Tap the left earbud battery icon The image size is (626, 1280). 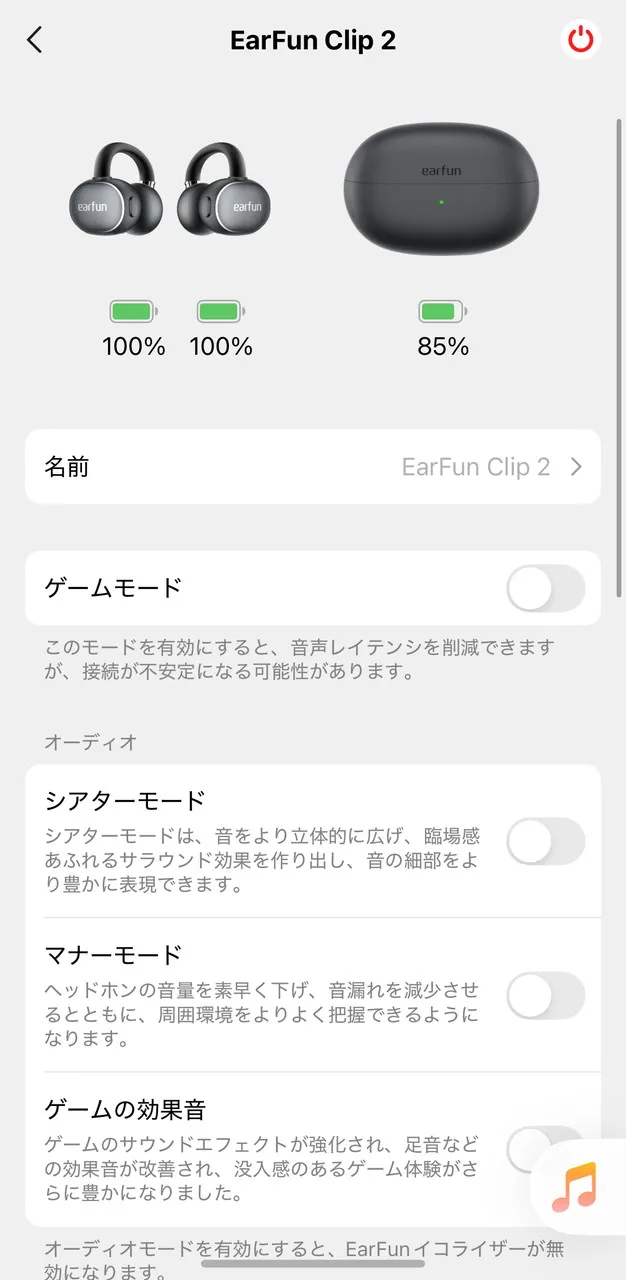tap(133, 312)
